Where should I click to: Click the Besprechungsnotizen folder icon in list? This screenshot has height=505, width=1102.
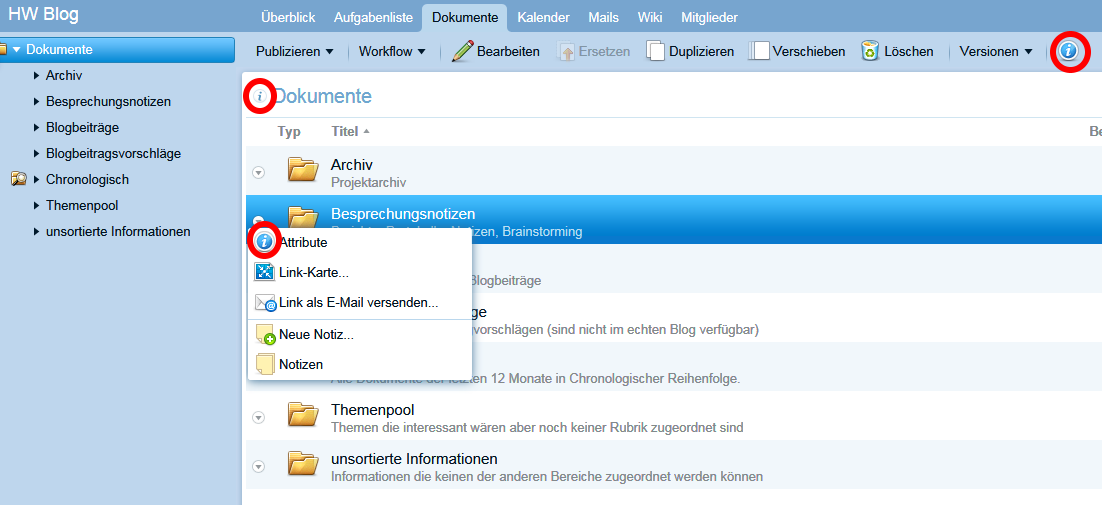(x=303, y=217)
